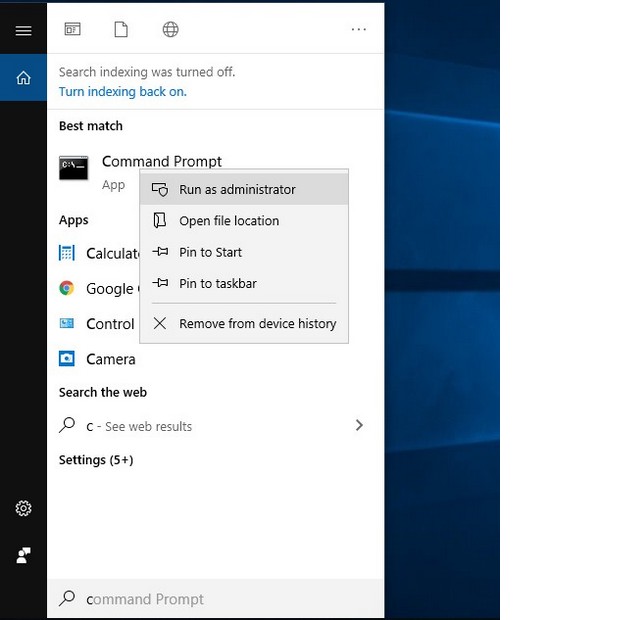Choose Pin to Start

coord(244,252)
